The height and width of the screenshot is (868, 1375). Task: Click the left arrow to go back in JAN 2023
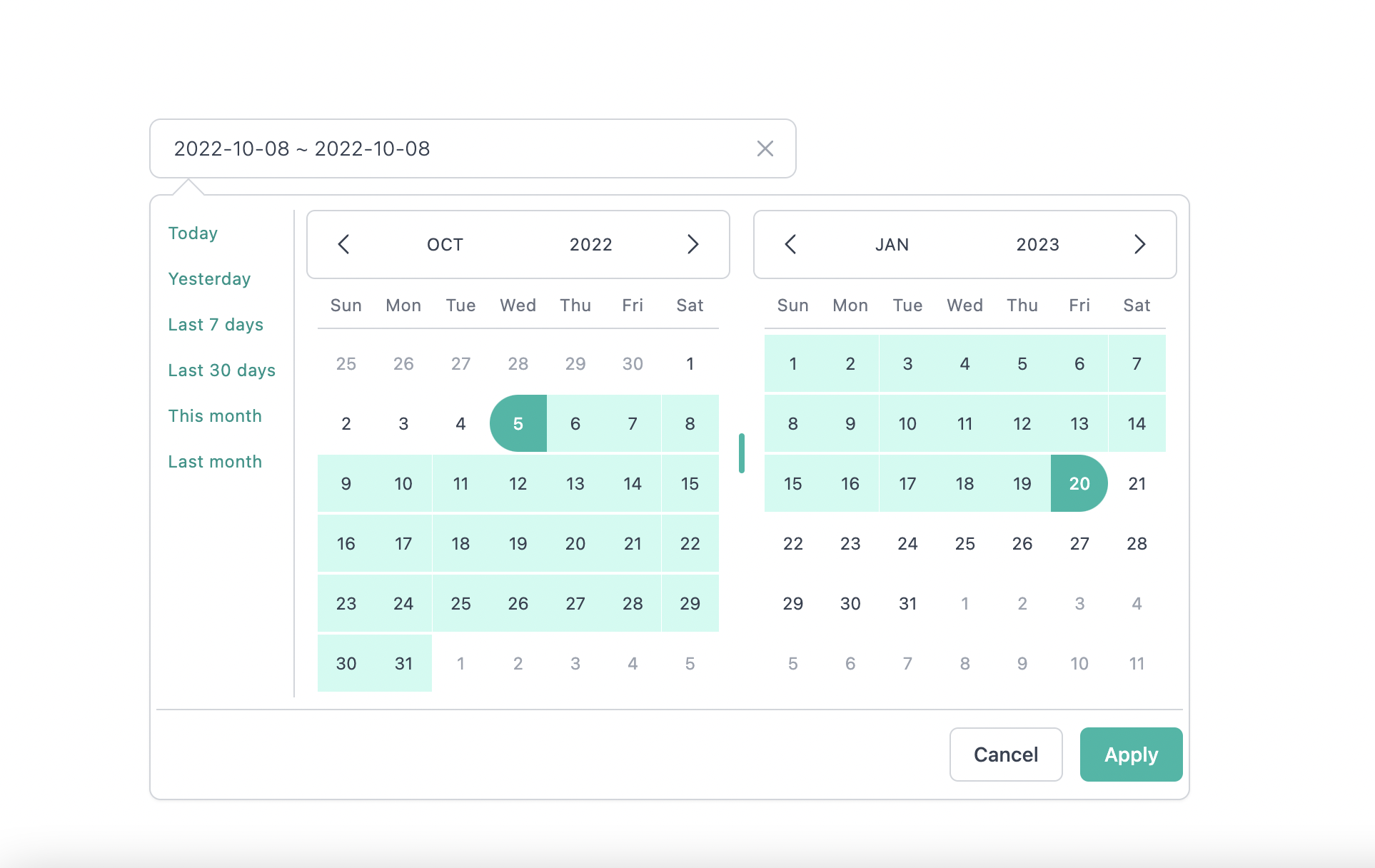(x=790, y=244)
